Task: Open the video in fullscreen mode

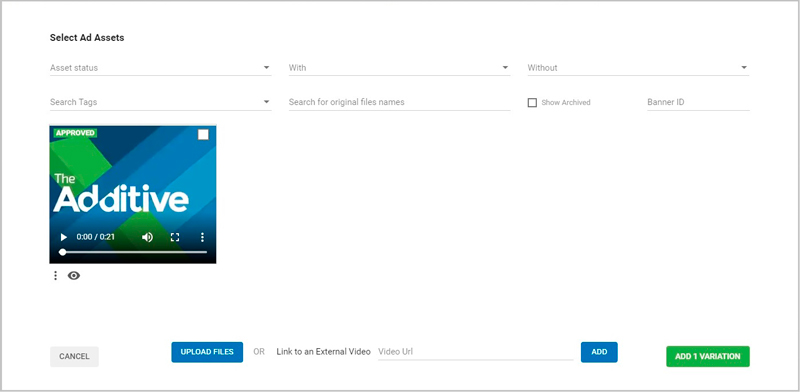Action: (175, 237)
